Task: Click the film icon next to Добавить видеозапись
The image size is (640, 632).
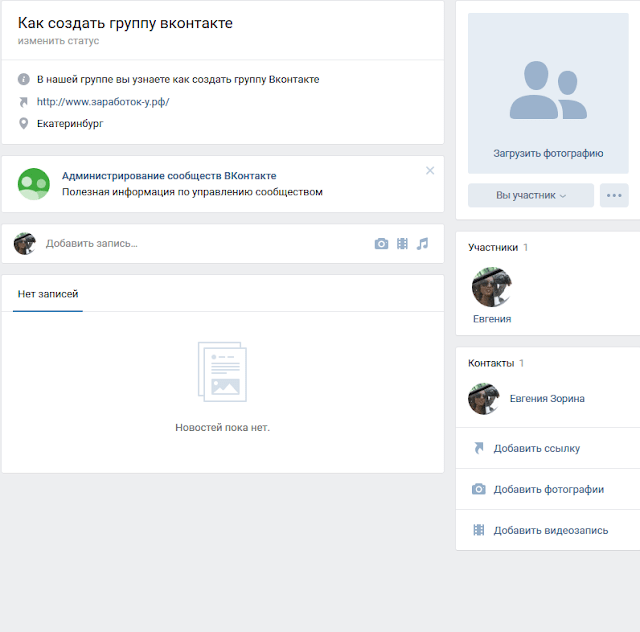Action: tap(479, 530)
